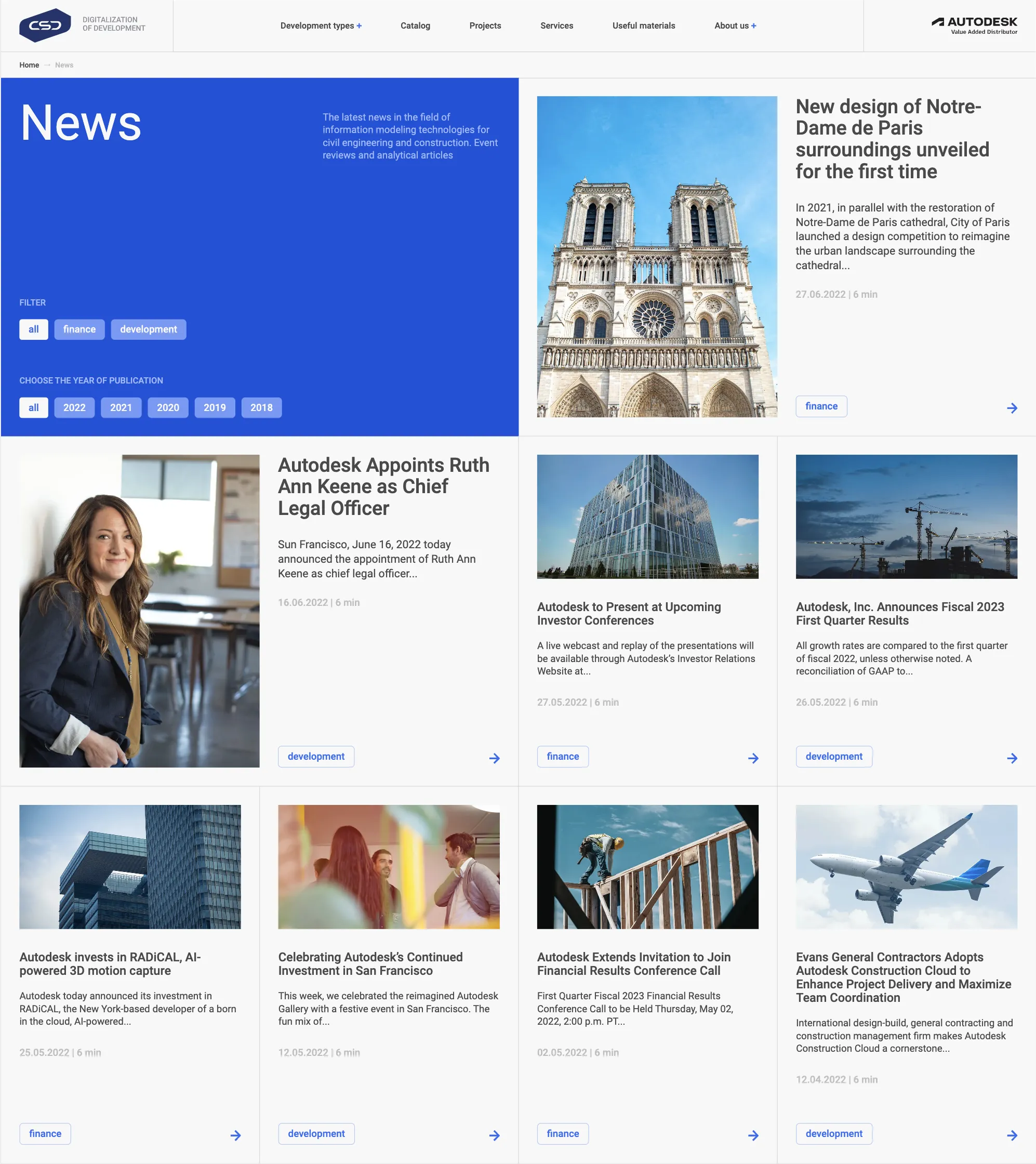Filter news by development category

pos(148,329)
